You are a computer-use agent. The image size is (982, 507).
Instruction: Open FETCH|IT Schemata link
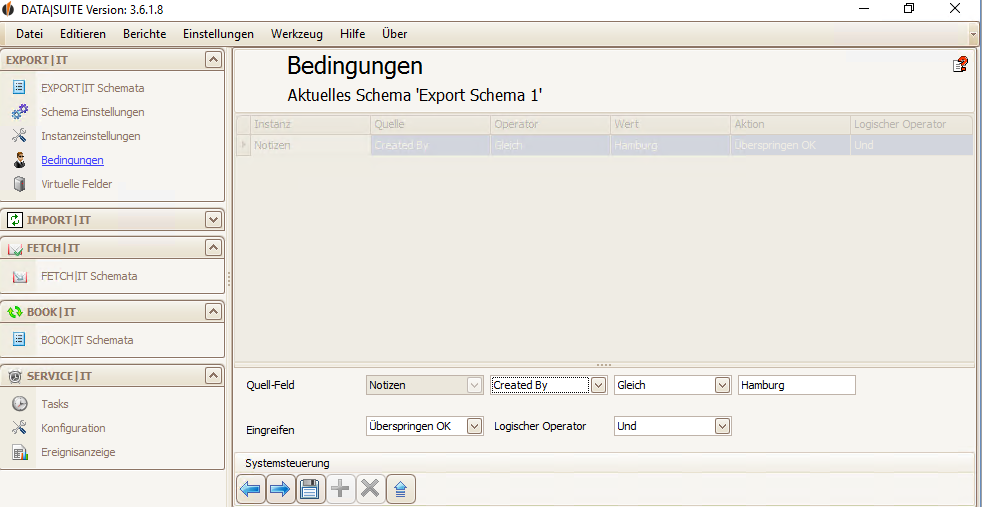point(89,276)
